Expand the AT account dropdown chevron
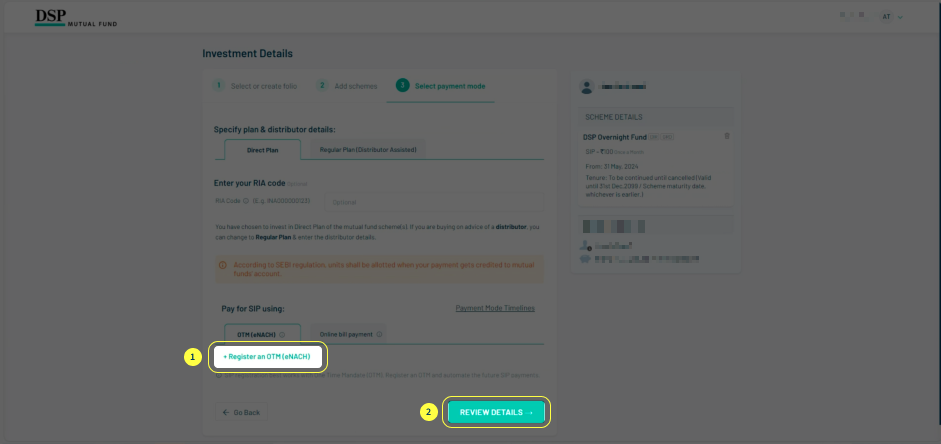This screenshot has height=444, width=941. (900, 17)
